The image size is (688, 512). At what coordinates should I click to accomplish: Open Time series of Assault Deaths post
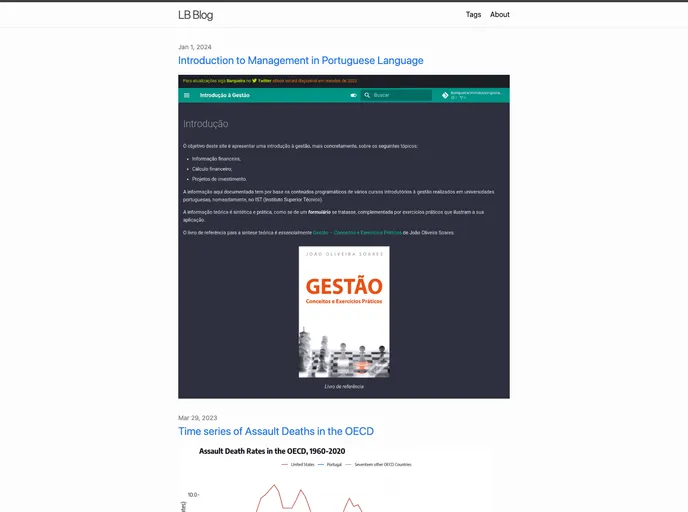[276, 431]
